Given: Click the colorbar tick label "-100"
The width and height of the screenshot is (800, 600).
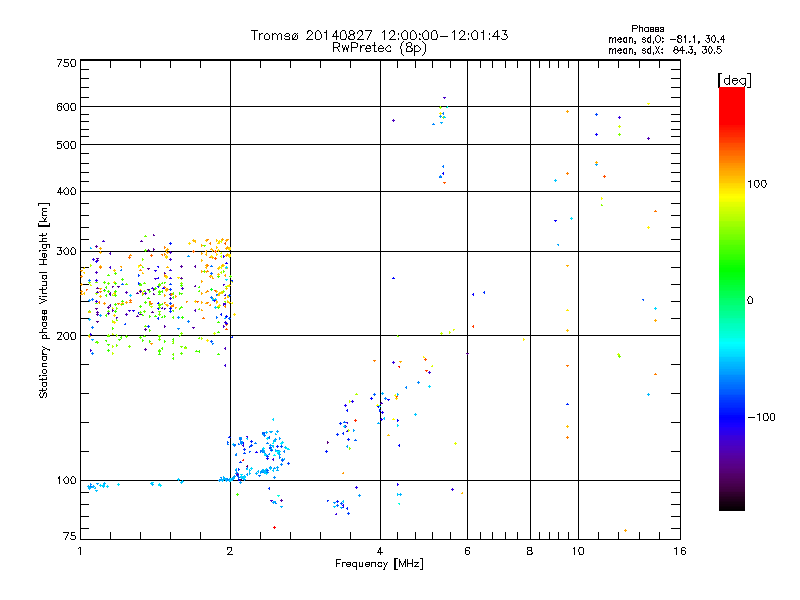Looking at the screenshot, I should point(761,417).
